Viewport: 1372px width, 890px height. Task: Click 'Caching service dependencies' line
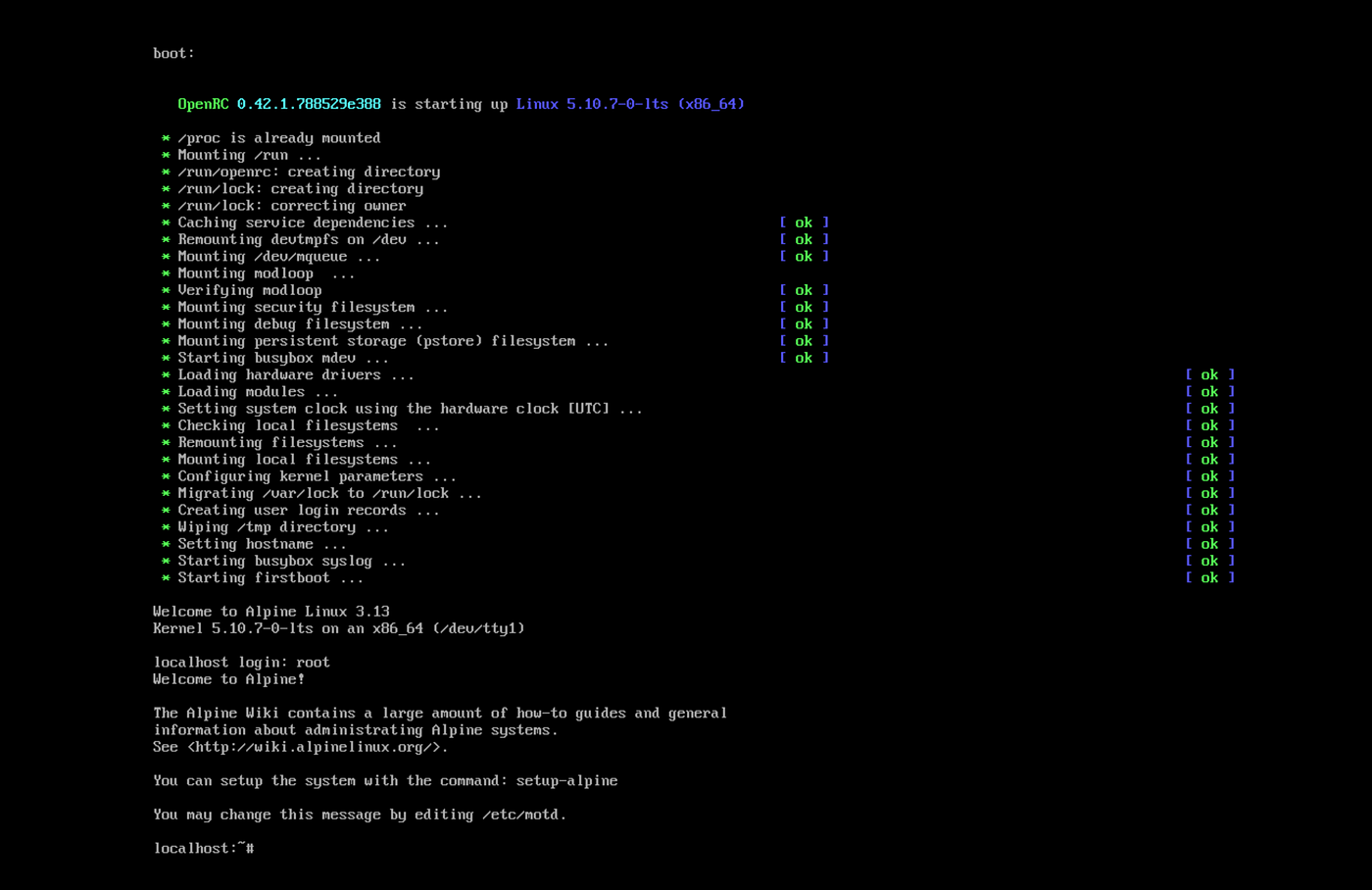click(313, 222)
